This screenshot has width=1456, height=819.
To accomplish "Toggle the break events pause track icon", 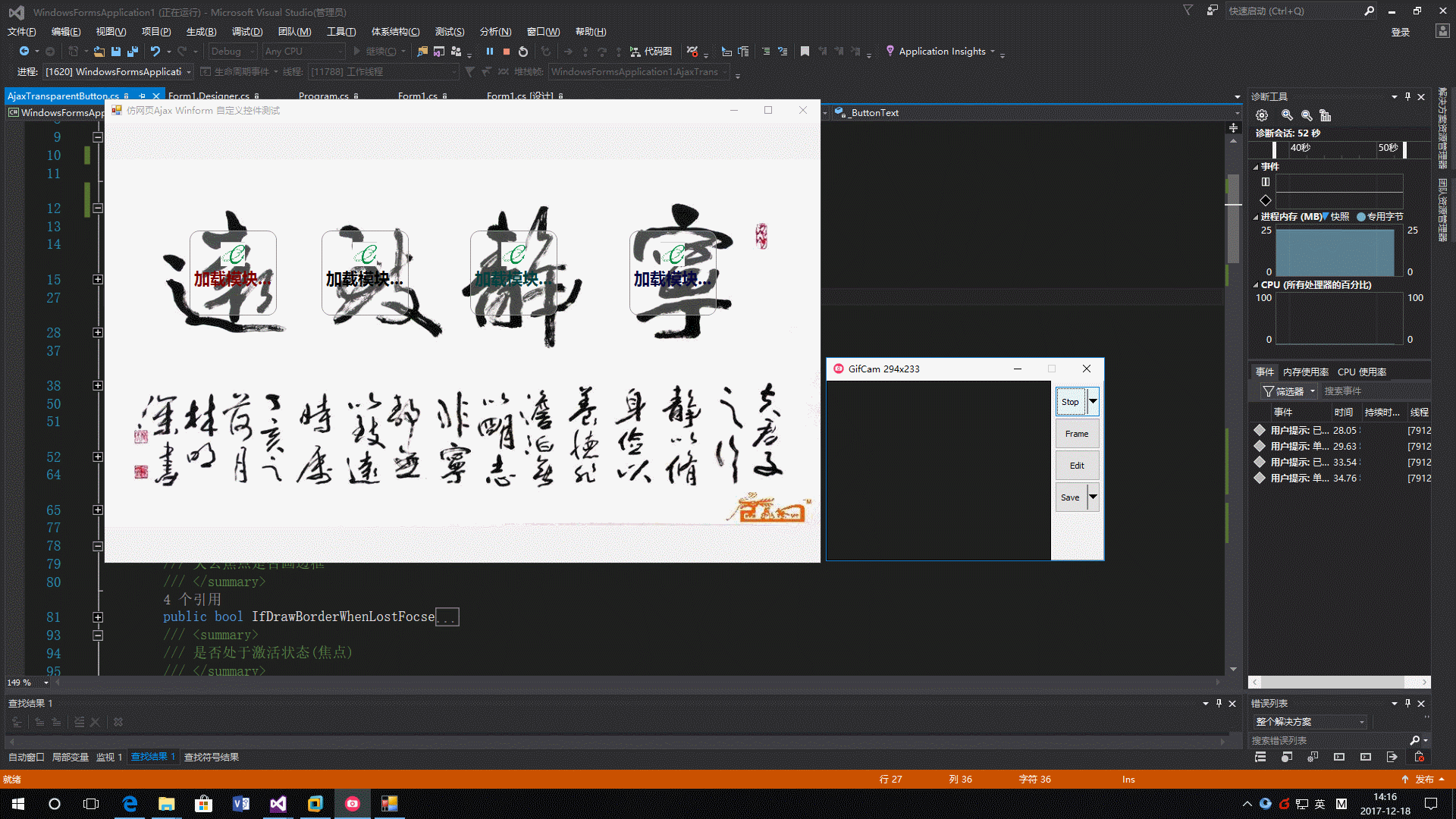I will pyautogui.click(x=1265, y=182).
